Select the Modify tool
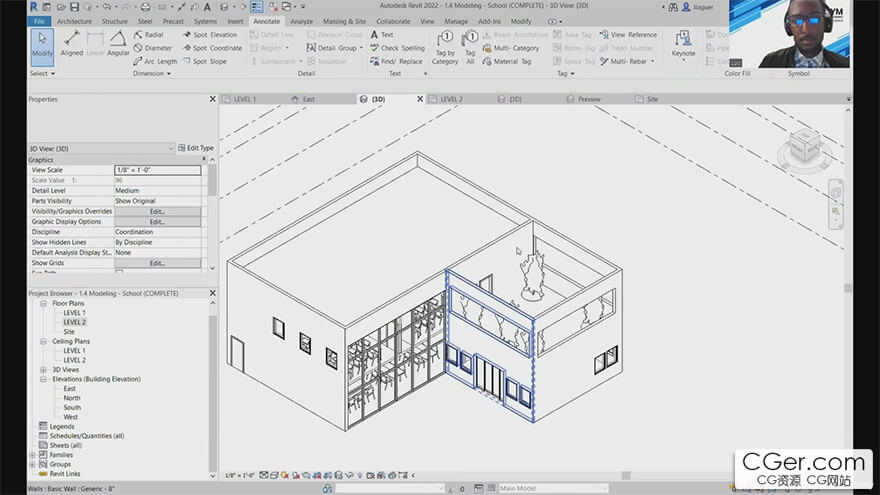The width and height of the screenshot is (880, 495). click(x=42, y=44)
